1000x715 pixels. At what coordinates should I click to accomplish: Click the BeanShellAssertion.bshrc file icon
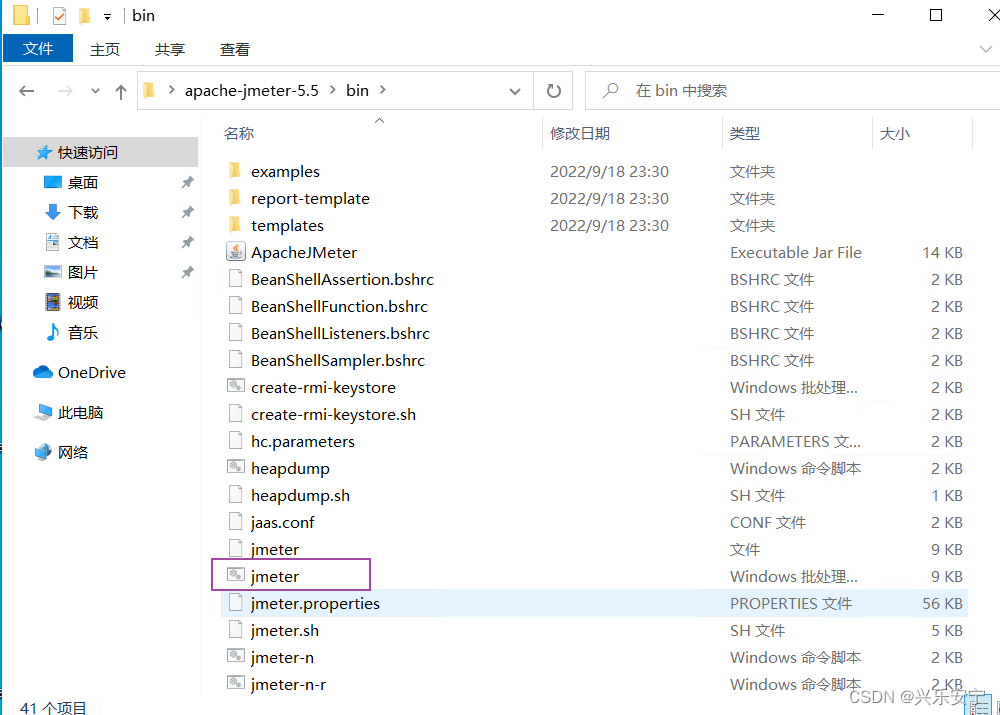click(x=235, y=279)
